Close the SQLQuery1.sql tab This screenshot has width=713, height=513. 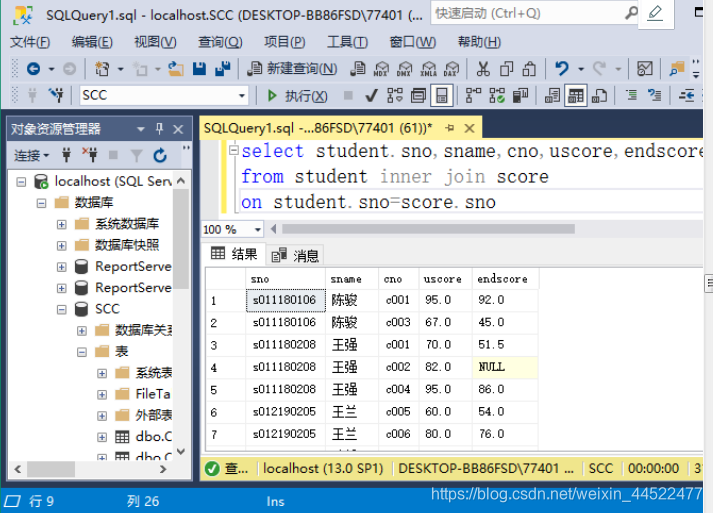(x=469, y=128)
